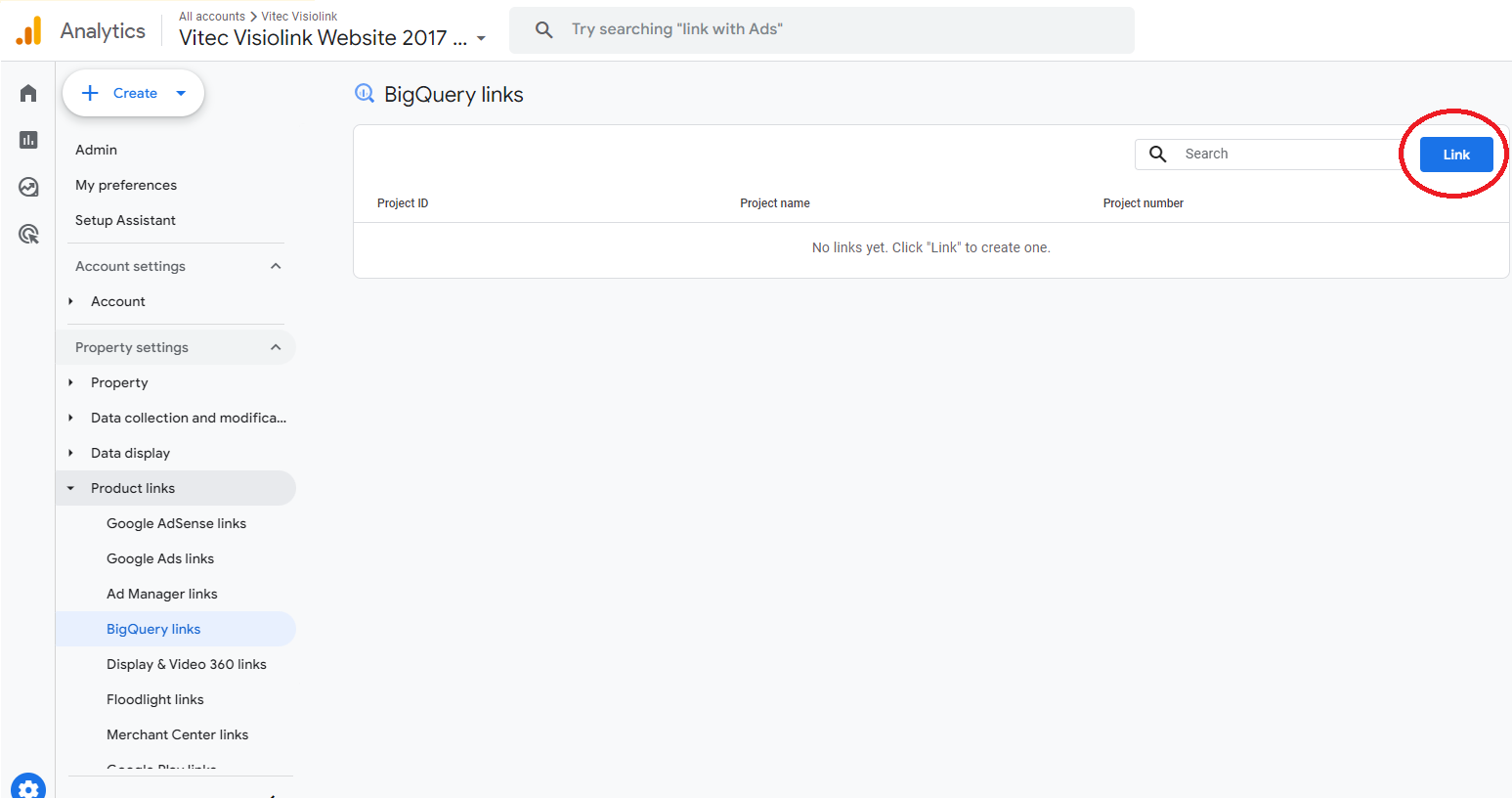This screenshot has height=799, width=1512.
Task: Expand the Account tree item
Action: [70, 301]
